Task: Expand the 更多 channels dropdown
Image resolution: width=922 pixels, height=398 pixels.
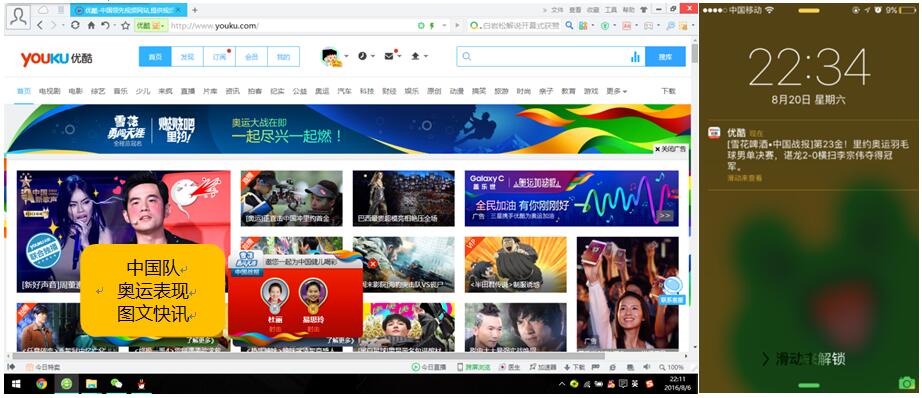Action: click(x=616, y=91)
